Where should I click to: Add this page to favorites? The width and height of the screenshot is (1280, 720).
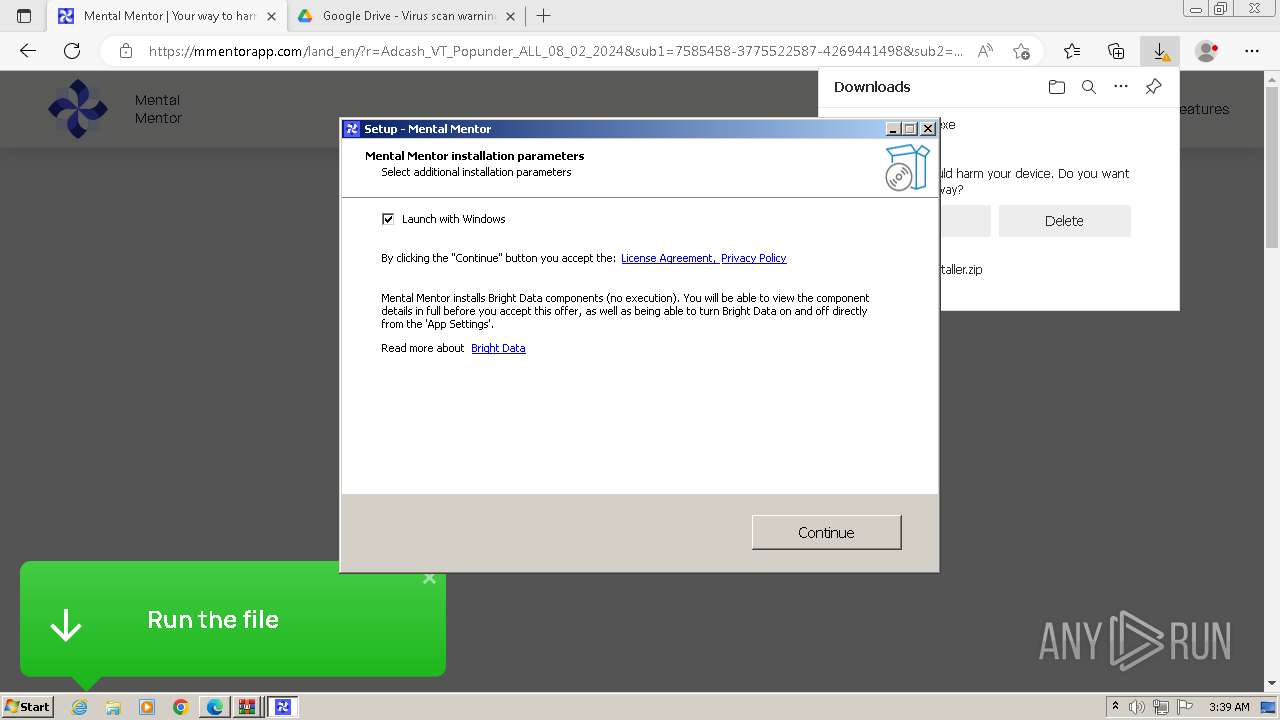click(1021, 51)
